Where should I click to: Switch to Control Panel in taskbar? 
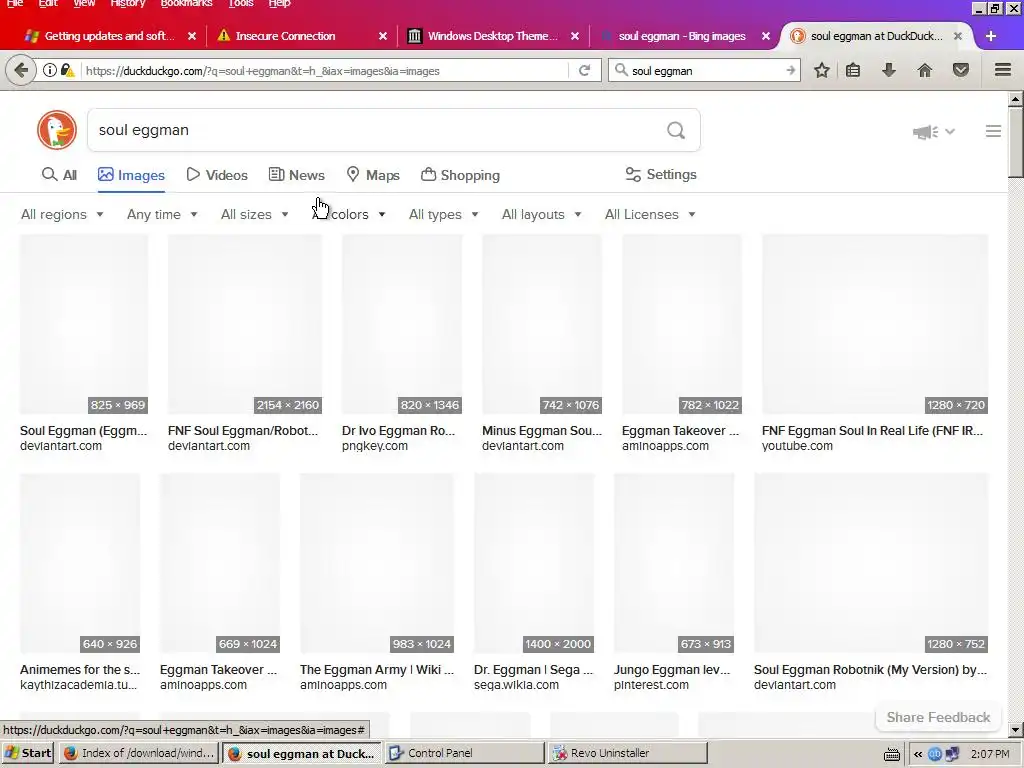pos(464,753)
